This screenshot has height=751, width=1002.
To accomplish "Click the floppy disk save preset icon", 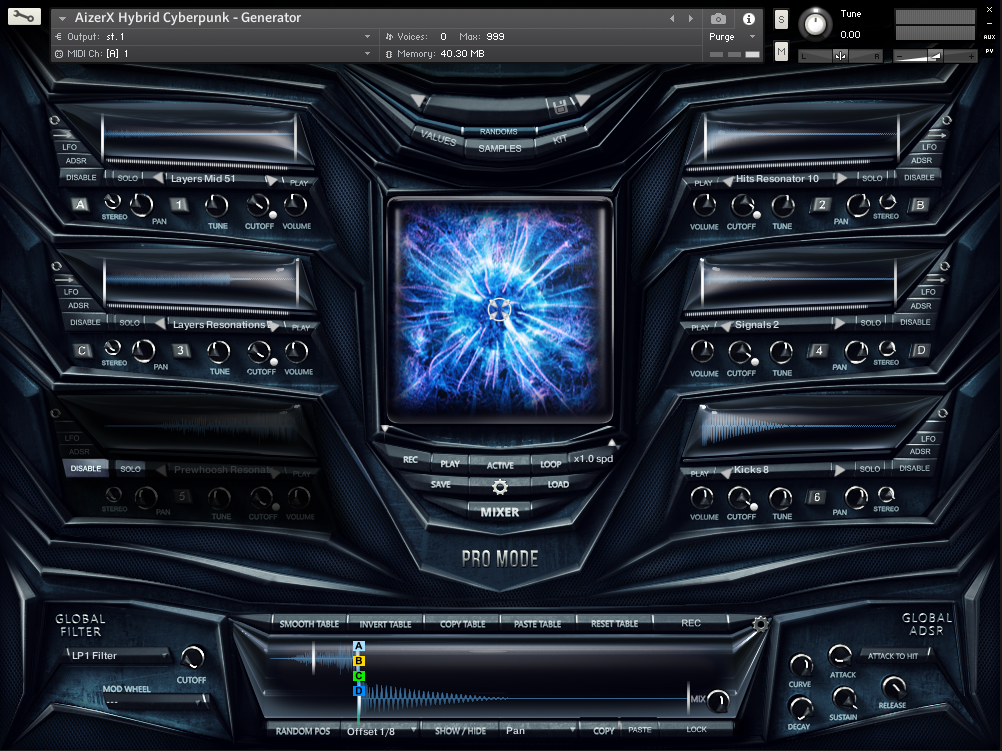I will tap(560, 107).
